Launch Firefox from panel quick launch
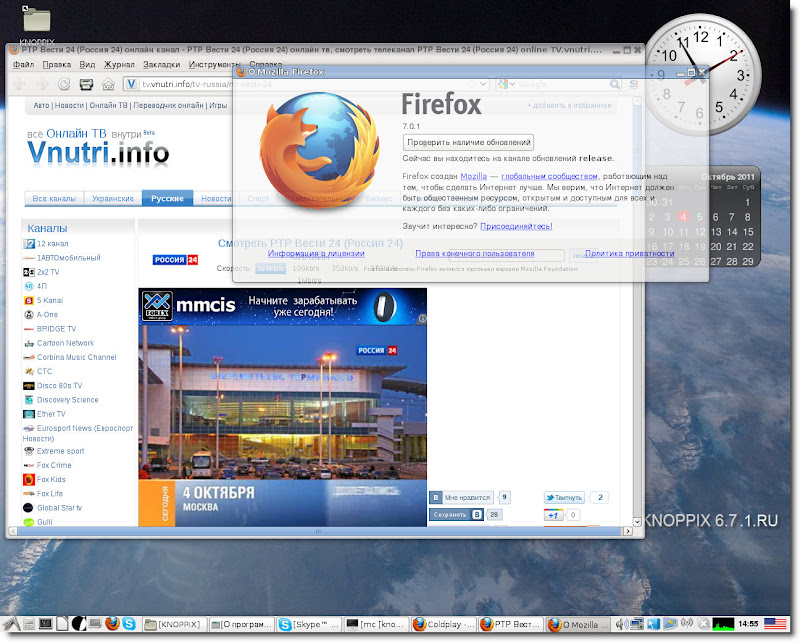Image resolution: width=800 pixels, height=642 pixels. coord(112,624)
